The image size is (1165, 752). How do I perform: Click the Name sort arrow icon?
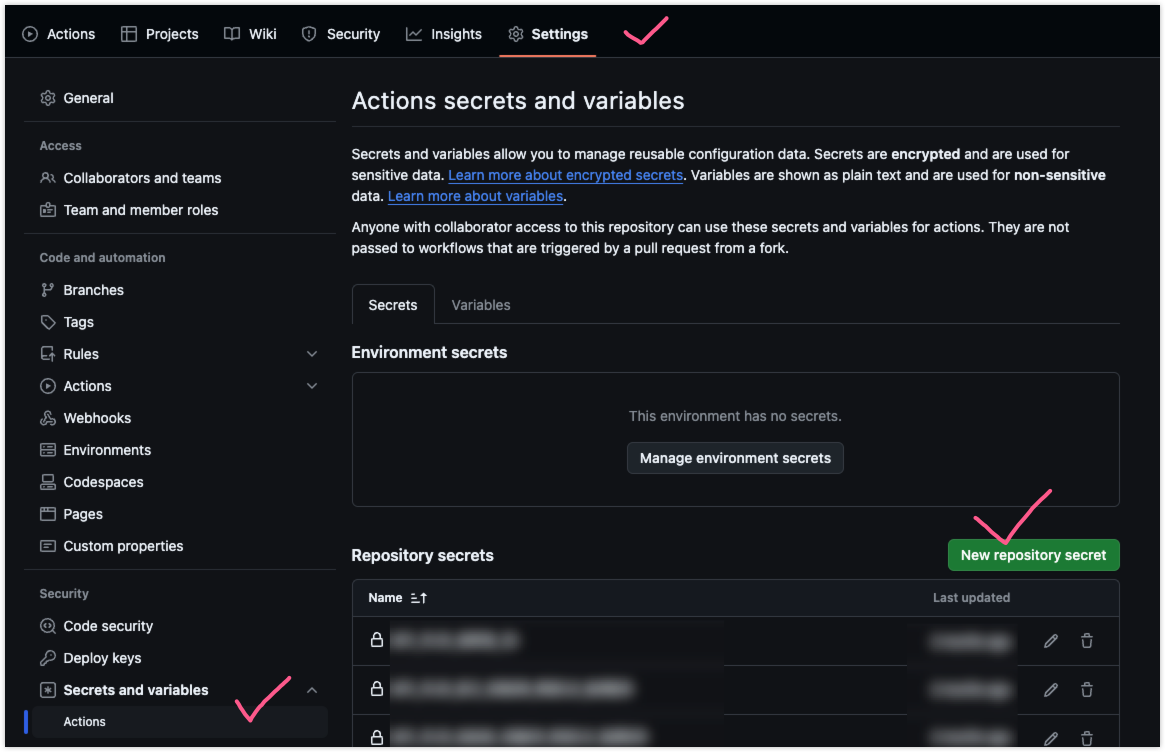point(419,598)
